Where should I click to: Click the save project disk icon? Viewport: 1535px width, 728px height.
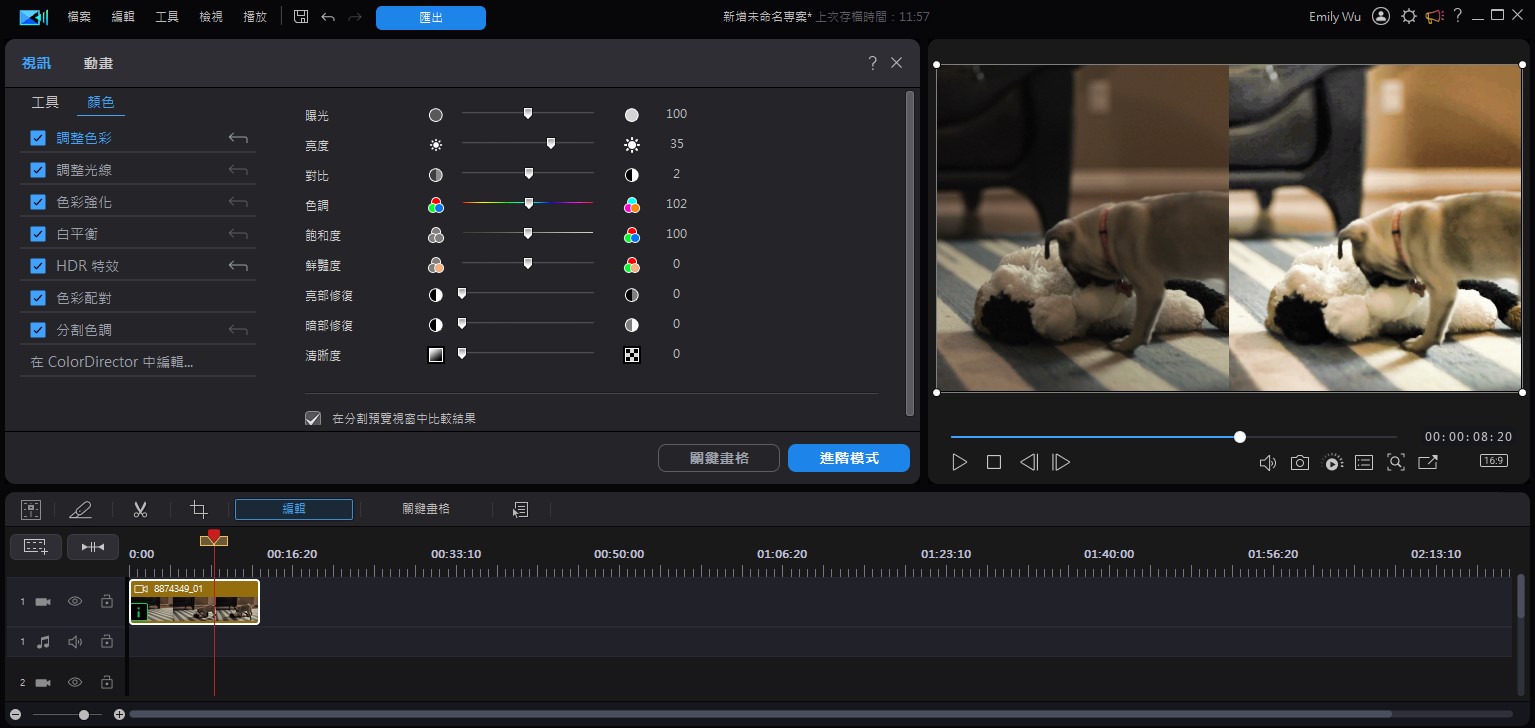point(300,17)
